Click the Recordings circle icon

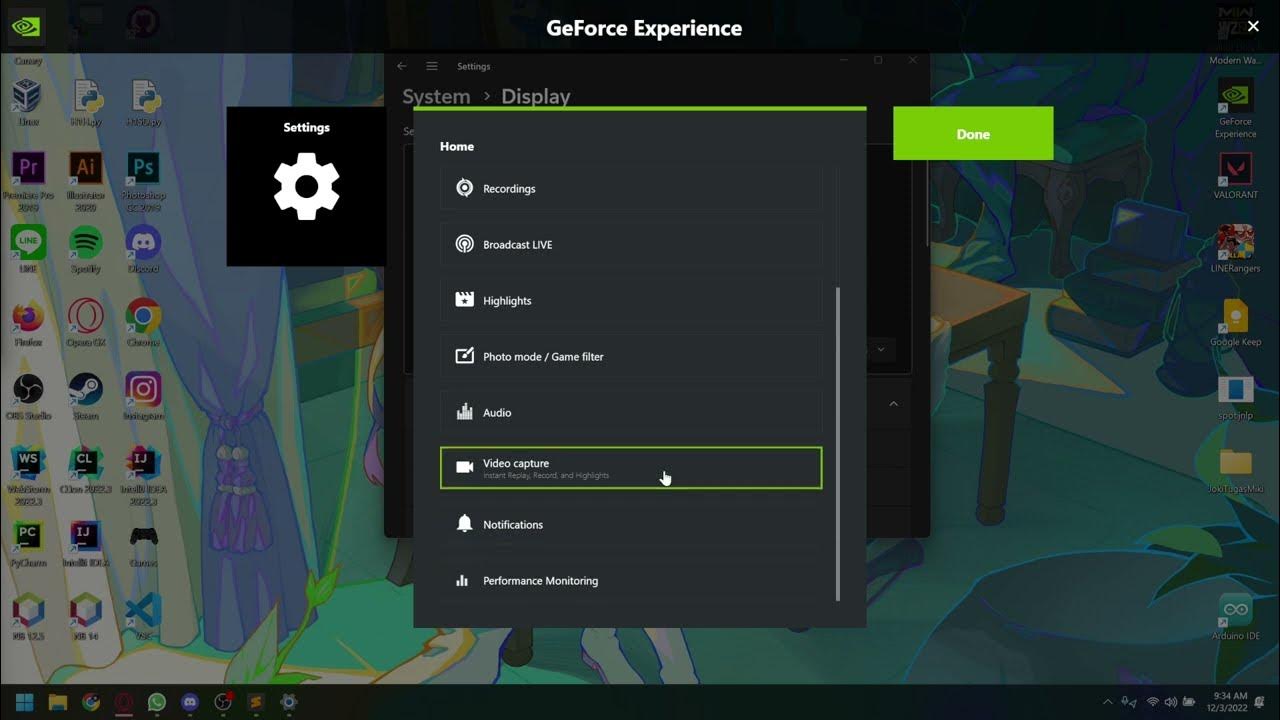(464, 188)
